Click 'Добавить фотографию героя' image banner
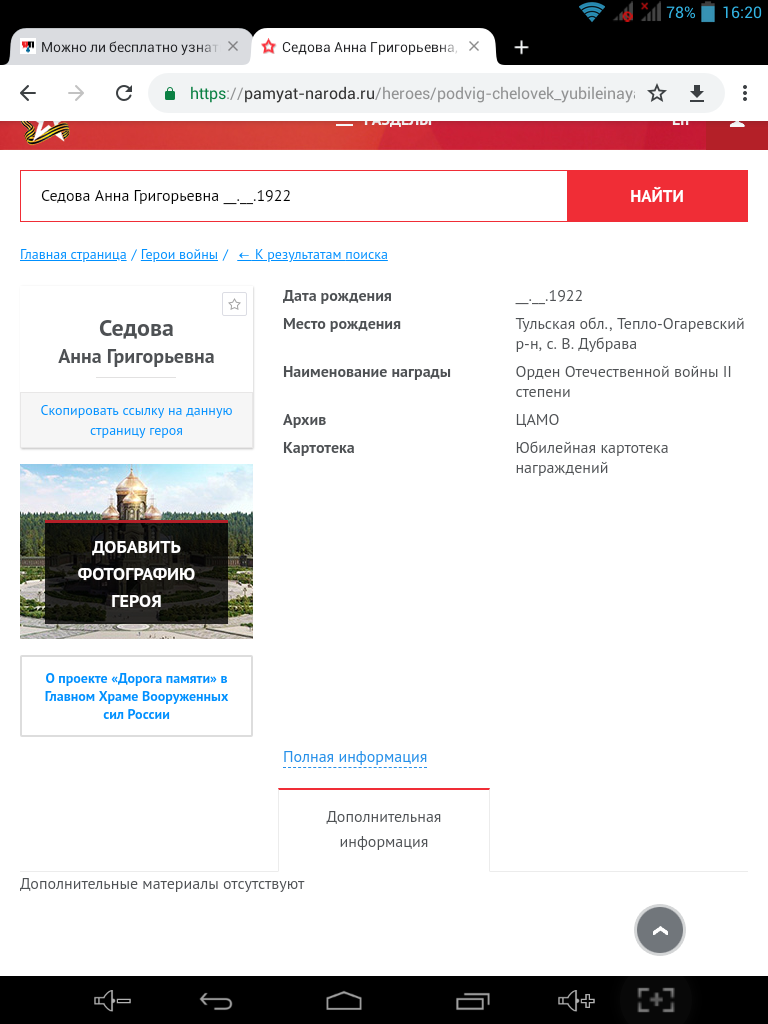 point(136,551)
